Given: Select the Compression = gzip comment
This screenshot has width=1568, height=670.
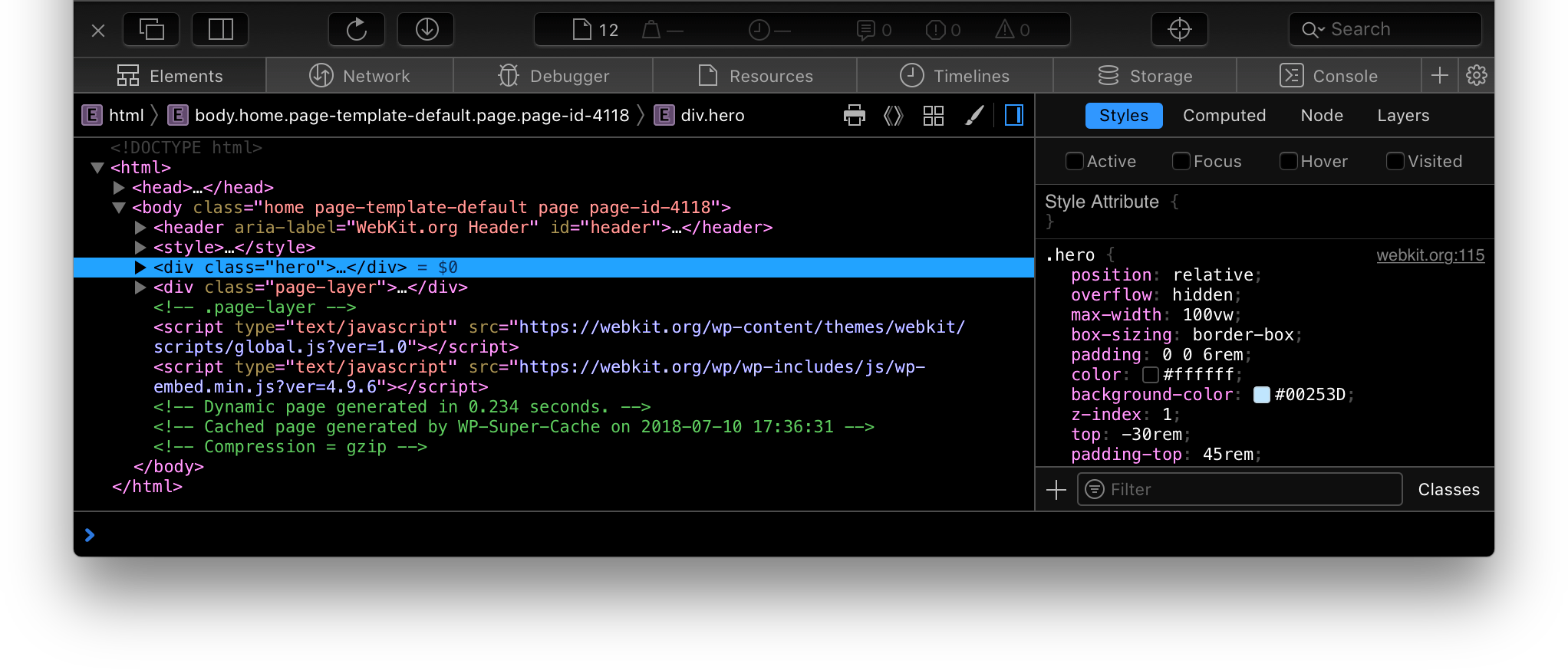Looking at the screenshot, I should [290, 446].
